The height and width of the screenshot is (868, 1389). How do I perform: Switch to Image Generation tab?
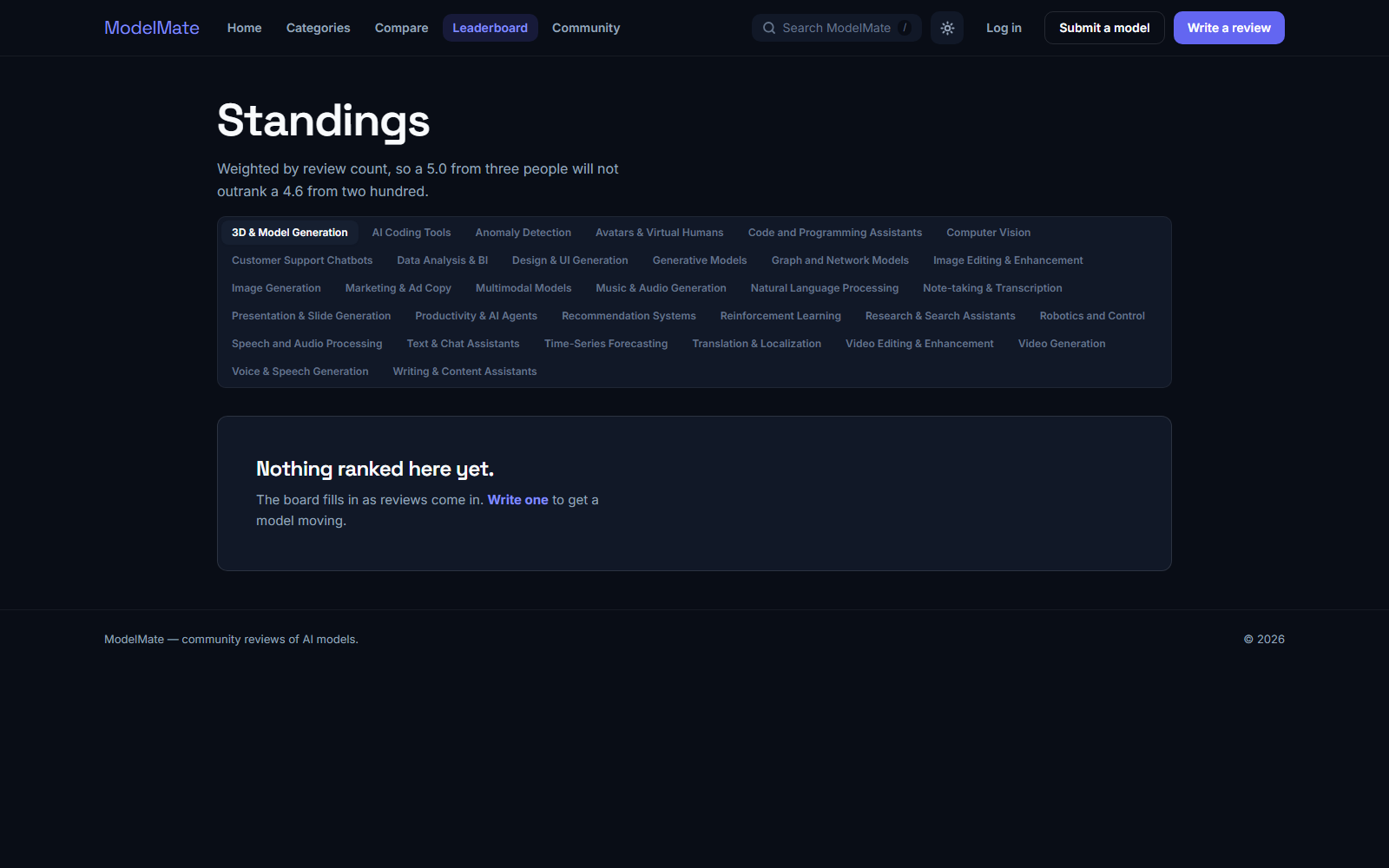[276, 288]
